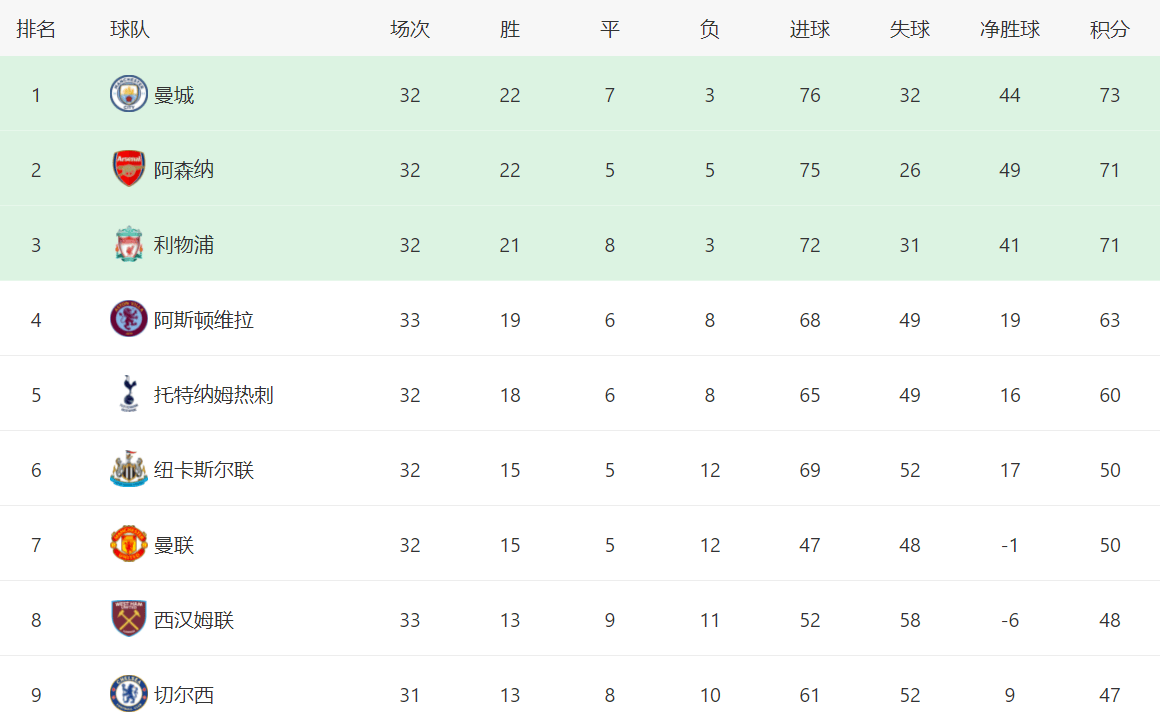Click the Newcastle United club crest
The width and height of the screenshot is (1160, 725).
[129, 469]
